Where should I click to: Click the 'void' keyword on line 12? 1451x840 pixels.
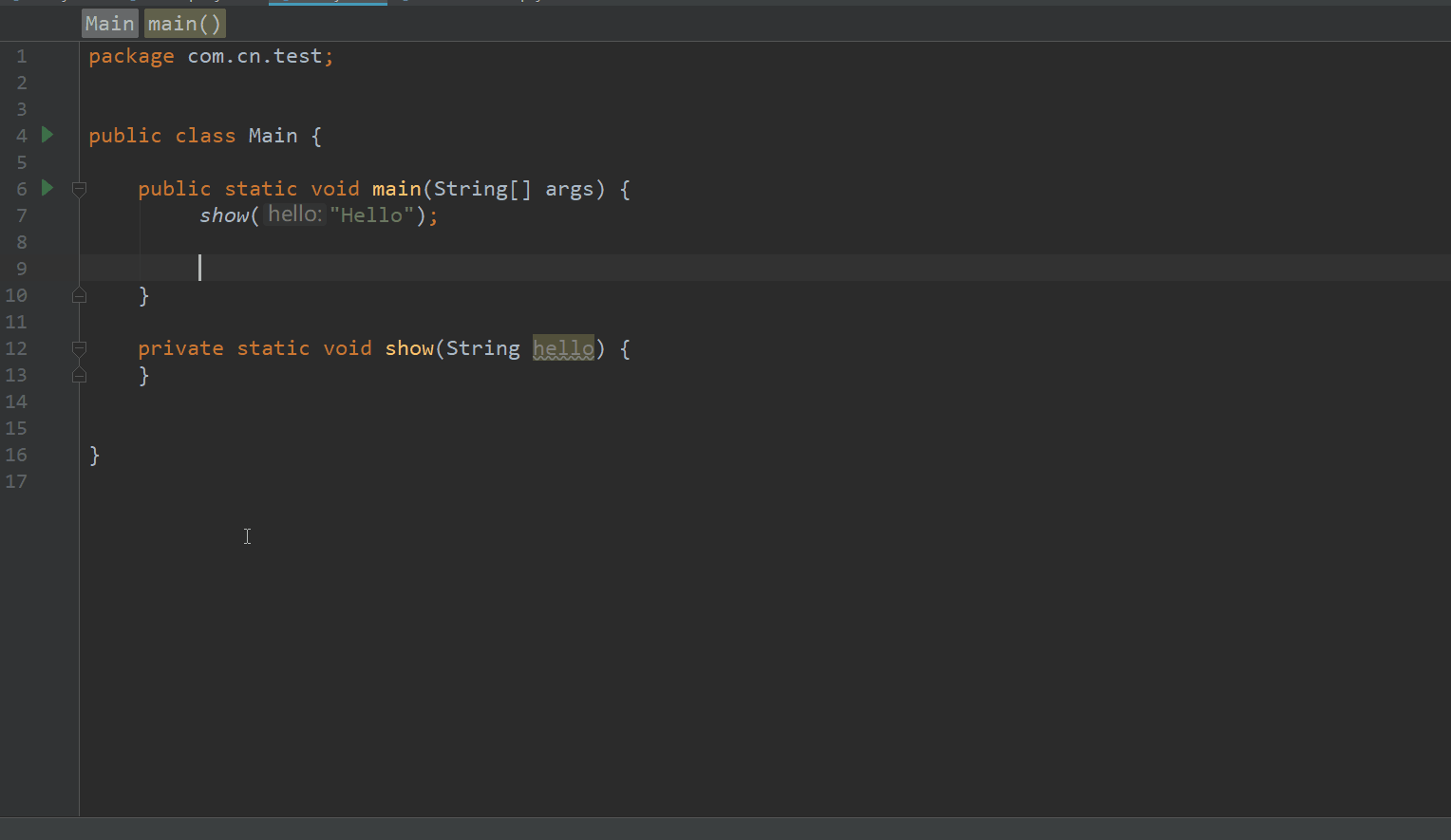point(348,348)
